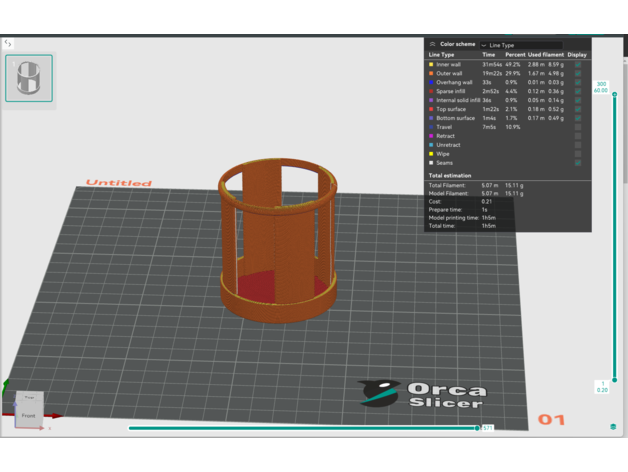Click the horizontal move slider handle
Screen dimensions: 628x472
pyautogui.click(x=479, y=428)
